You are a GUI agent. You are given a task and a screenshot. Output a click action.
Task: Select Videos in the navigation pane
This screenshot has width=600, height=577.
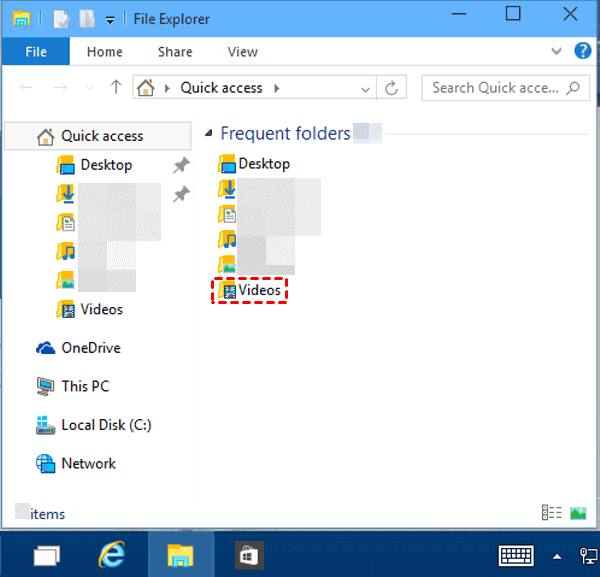tap(90, 309)
